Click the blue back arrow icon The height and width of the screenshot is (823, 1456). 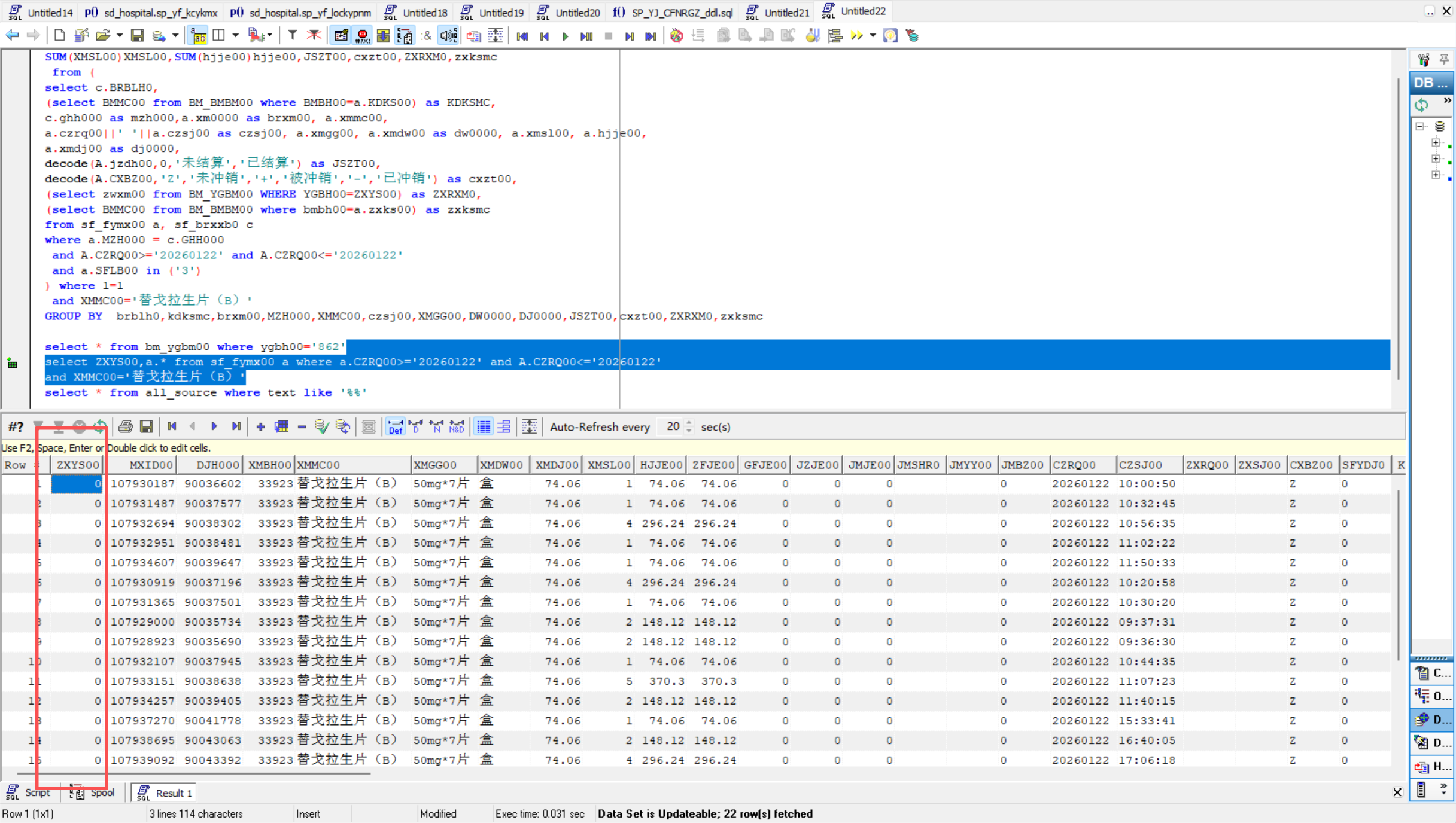click(x=12, y=36)
